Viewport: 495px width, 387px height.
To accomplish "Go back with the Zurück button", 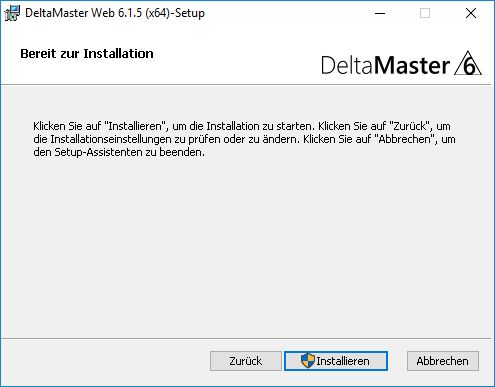I will click(x=246, y=361).
